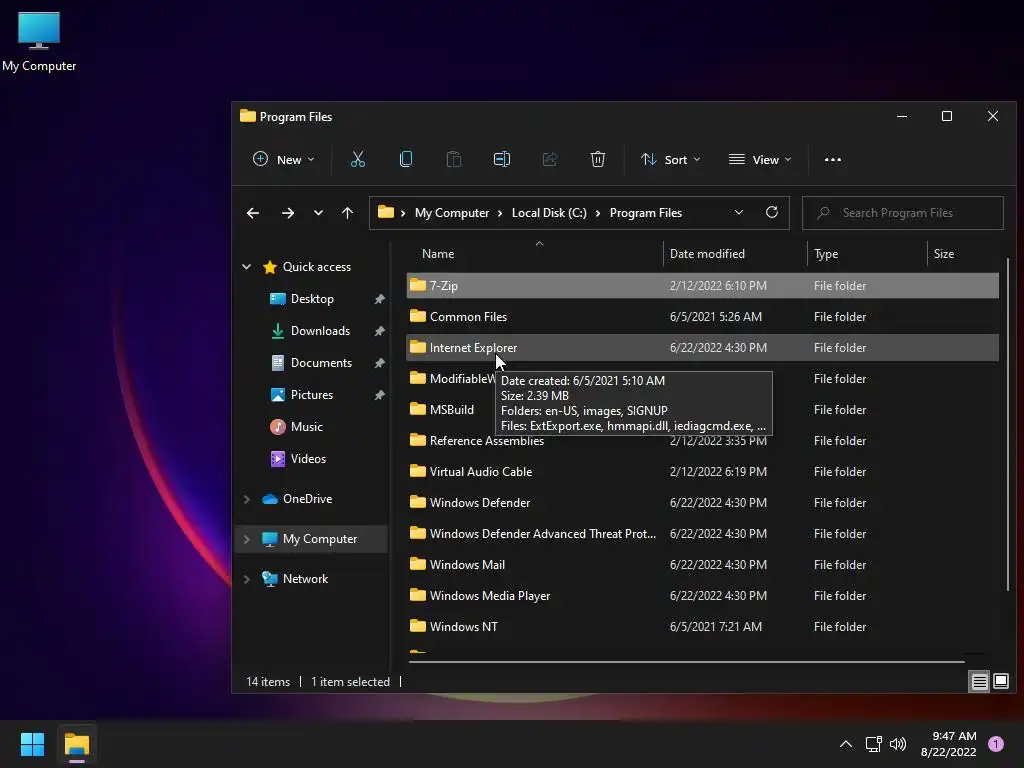Go up one folder level arrow
Image resolution: width=1024 pixels, height=768 pixels.
[x=347, y=213]
